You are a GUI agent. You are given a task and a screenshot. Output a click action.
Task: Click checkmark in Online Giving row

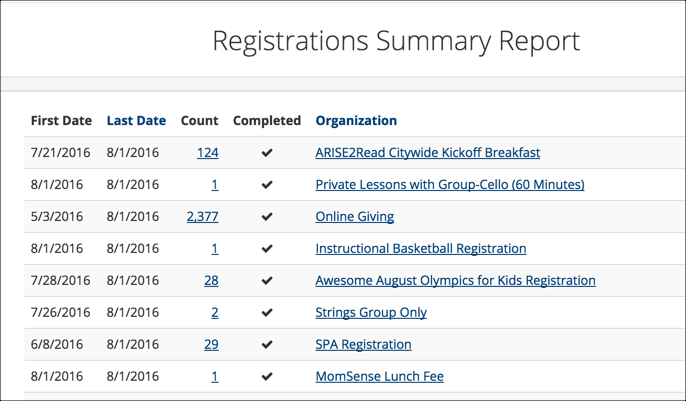[267, 216]
